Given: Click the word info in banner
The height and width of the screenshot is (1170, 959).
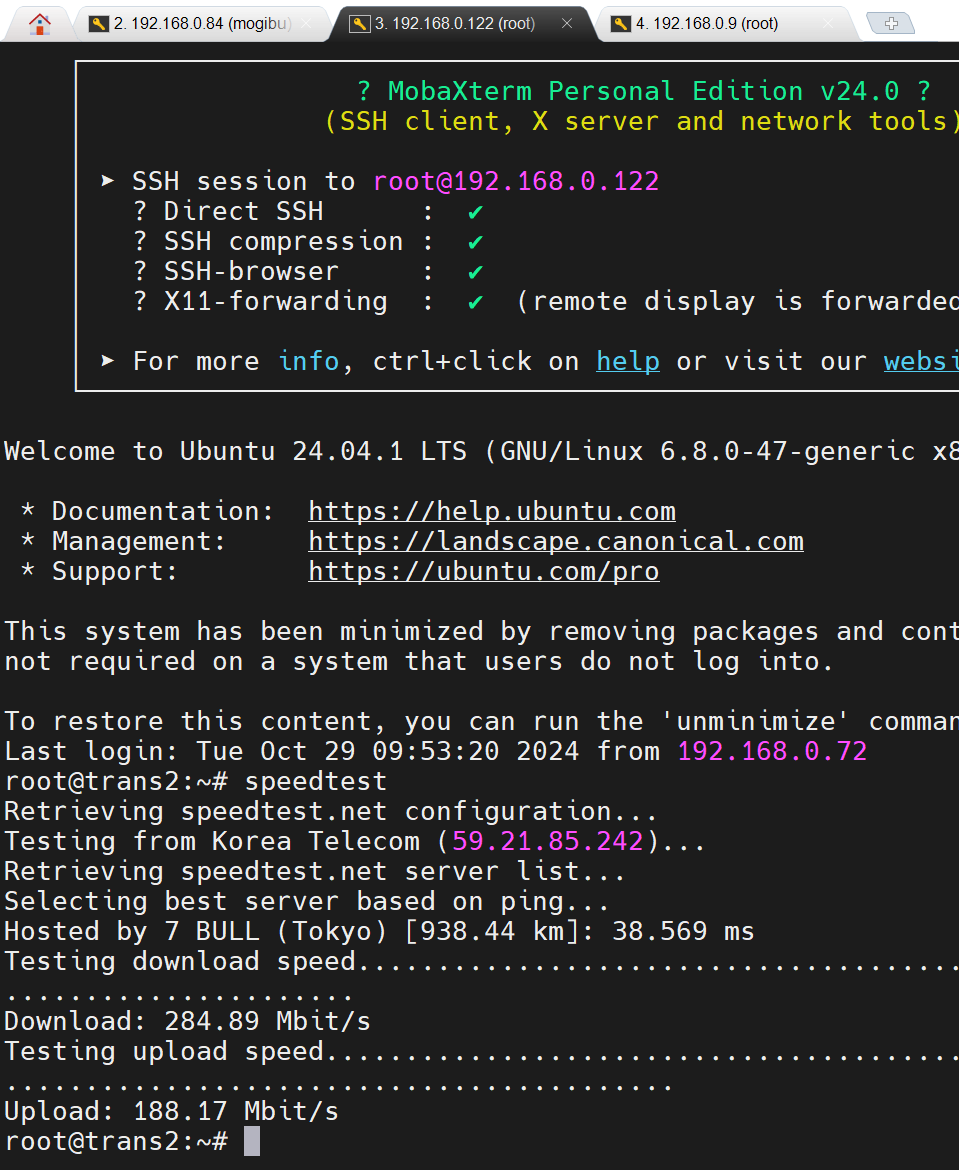Looking at the screenshot, I should click(x=308, y=361).
